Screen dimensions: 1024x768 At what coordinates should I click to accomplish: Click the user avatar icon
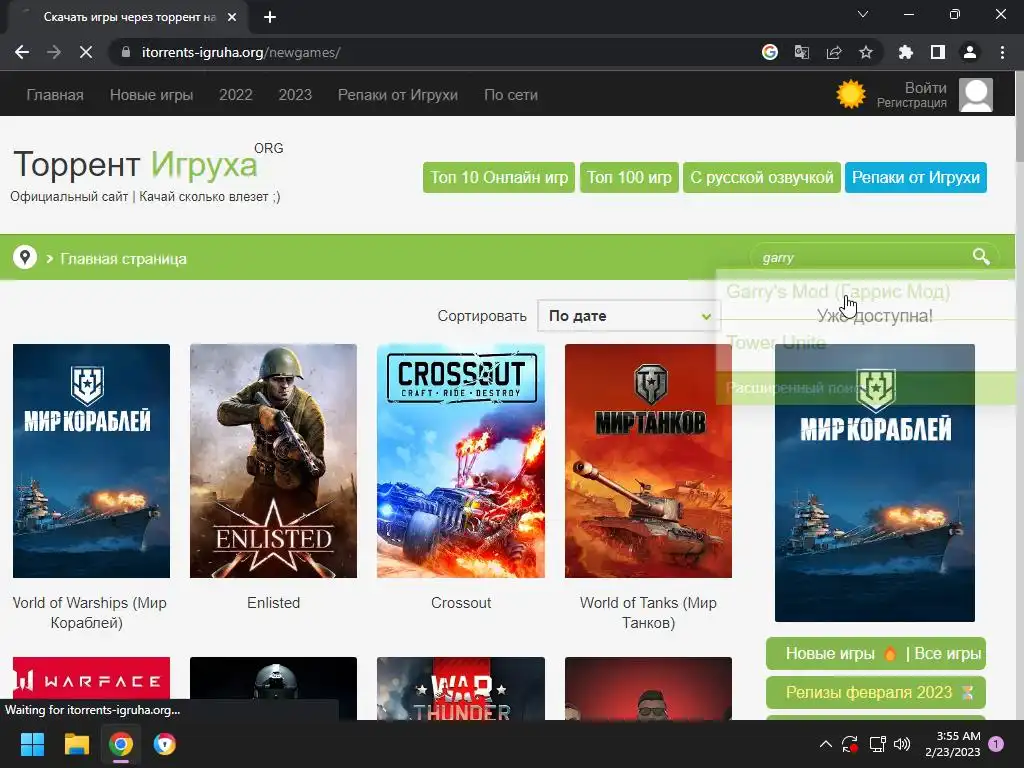(x=976, y=95)
